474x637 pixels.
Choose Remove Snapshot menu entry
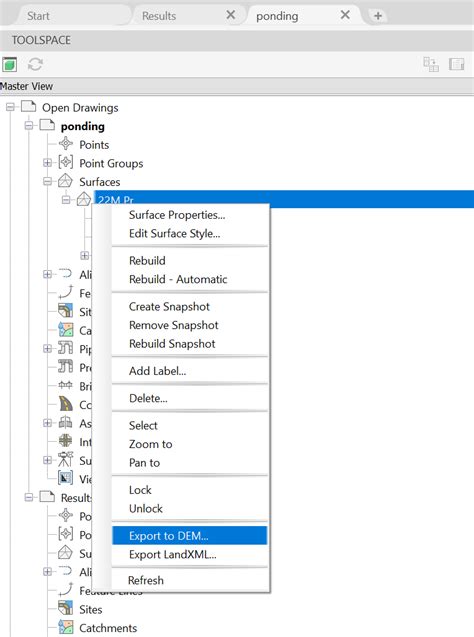(x=190, y=325)
